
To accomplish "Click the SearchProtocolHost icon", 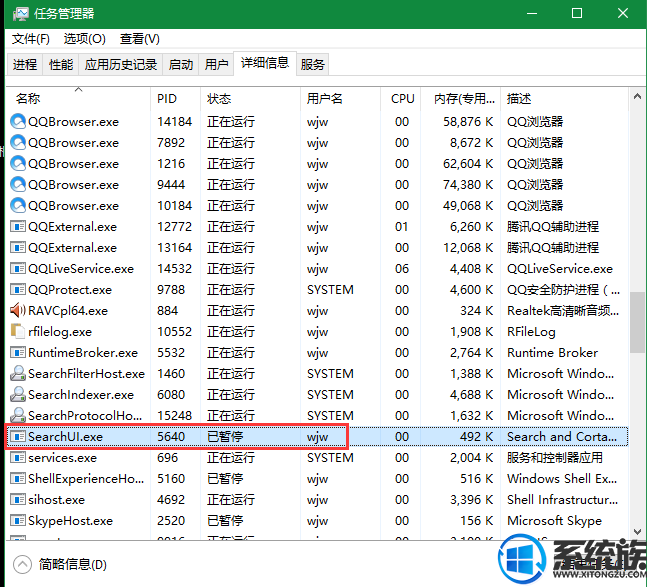I will point(18,415).
